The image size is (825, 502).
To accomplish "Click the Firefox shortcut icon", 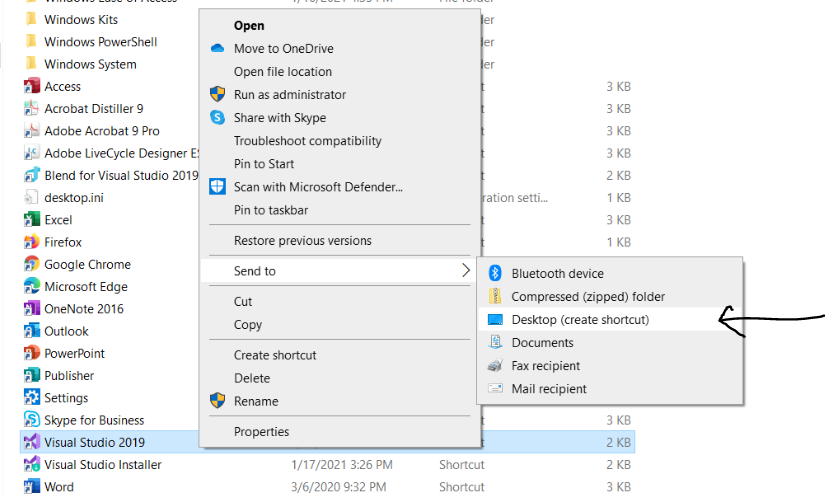I will [x=32, y=242].
